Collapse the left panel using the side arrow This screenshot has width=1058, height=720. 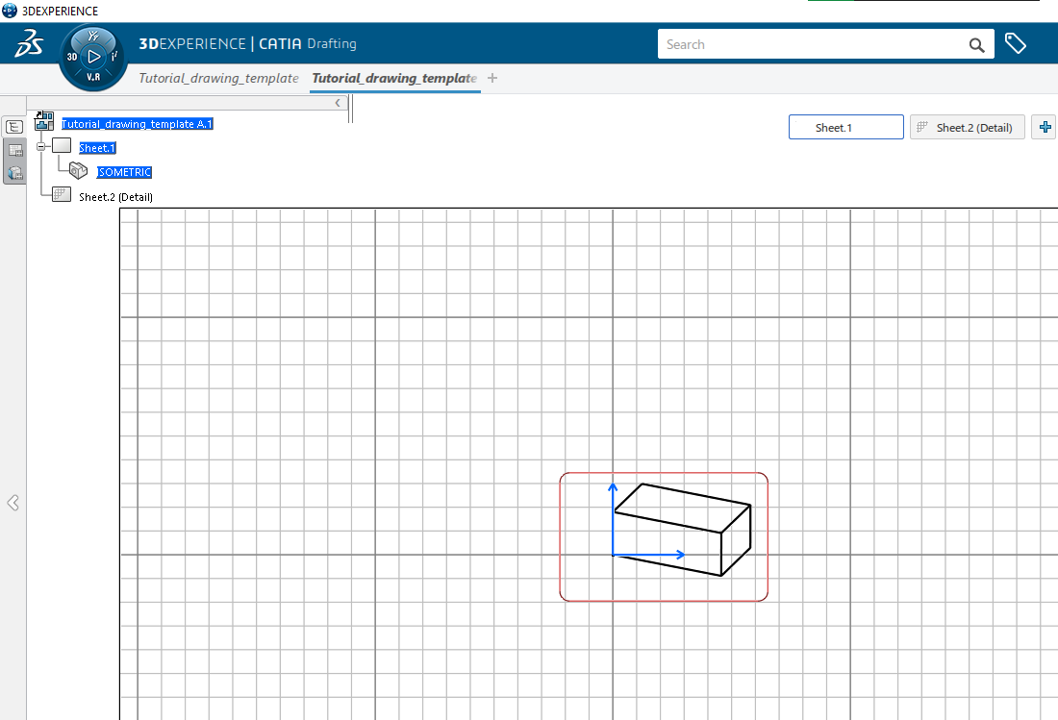coord(13,503)
